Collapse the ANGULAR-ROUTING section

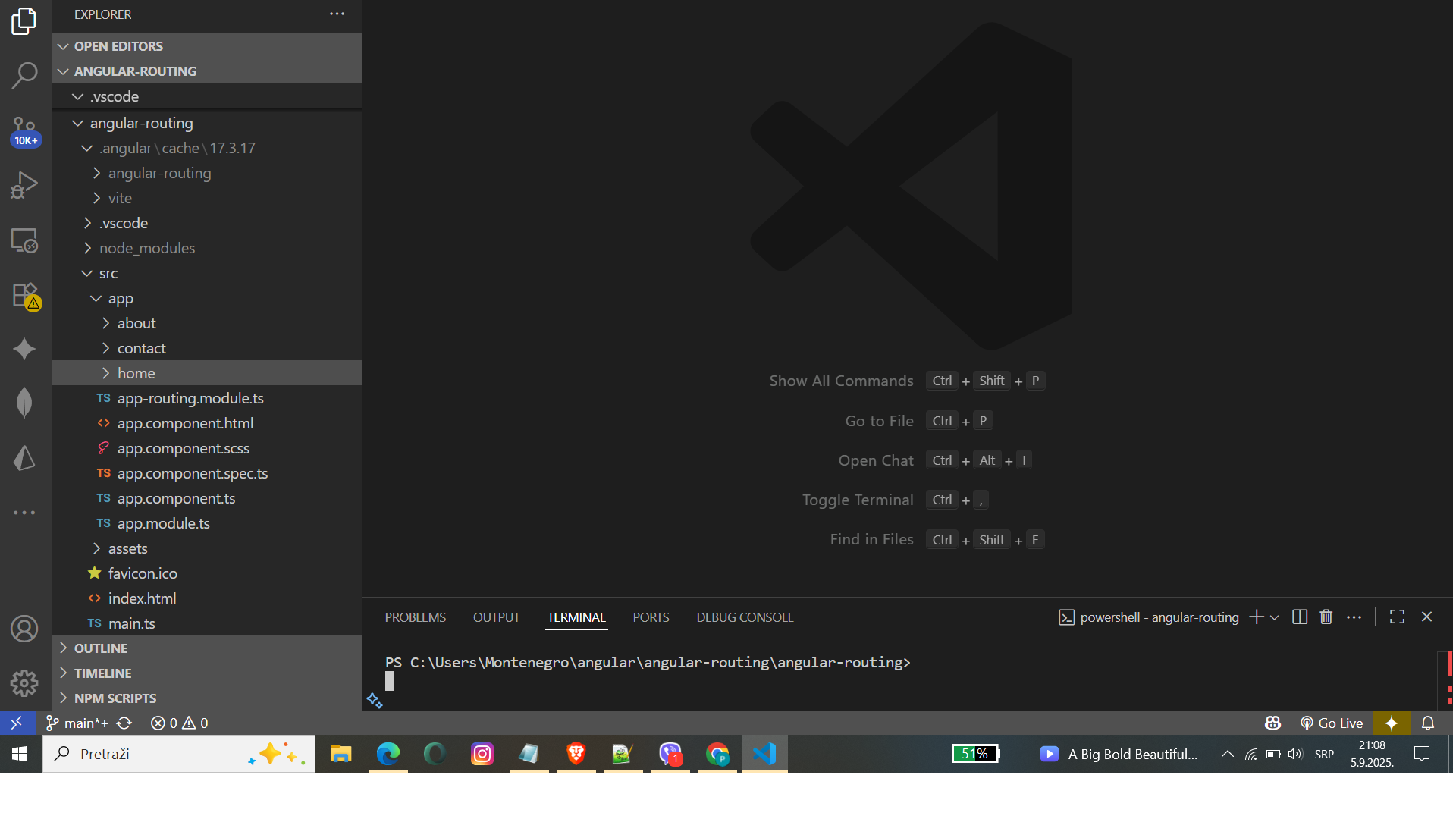[207, 71]
